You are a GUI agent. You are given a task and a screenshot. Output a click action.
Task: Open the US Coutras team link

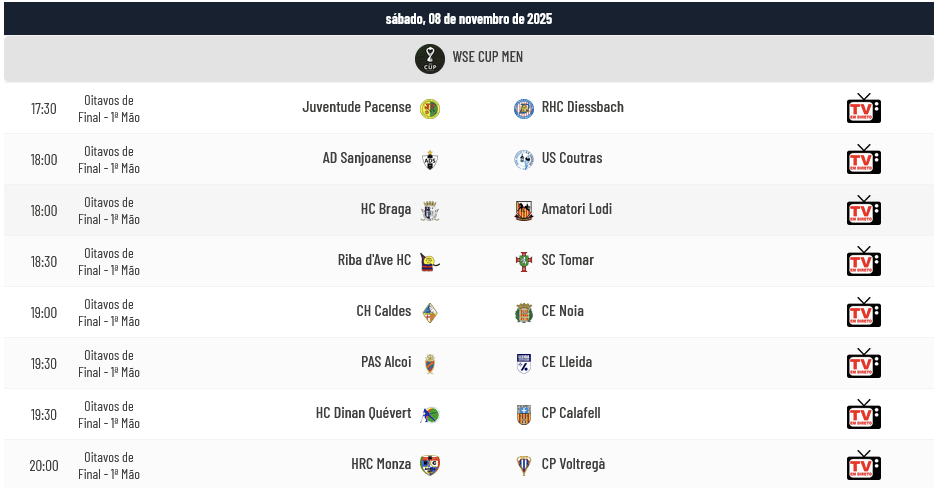(x=572, y=158)
